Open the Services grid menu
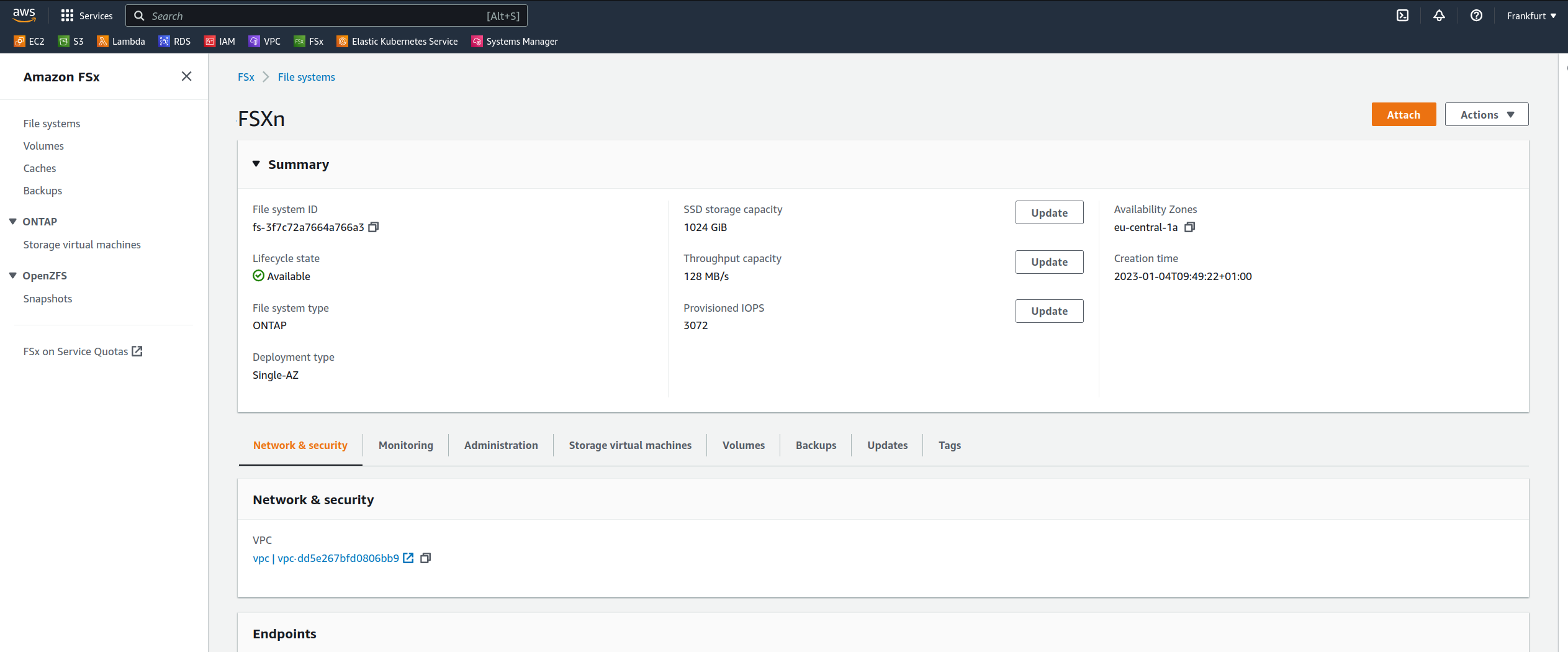1568x652 pixels. 87,16
